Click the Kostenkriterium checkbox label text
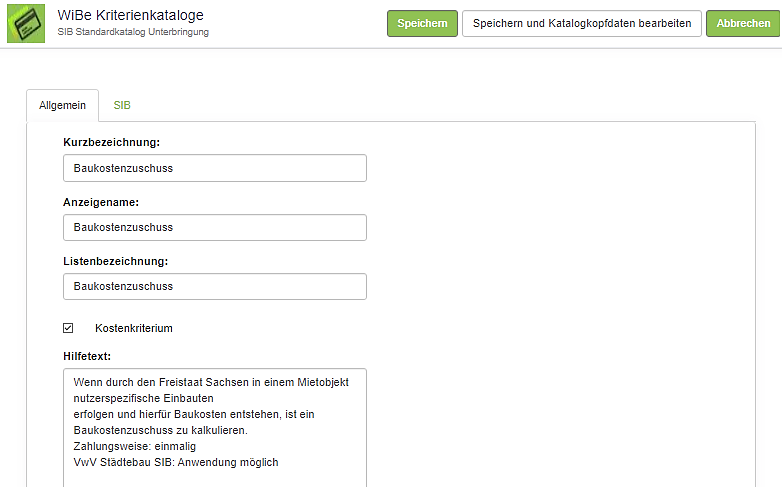 [x=134, y=328]
